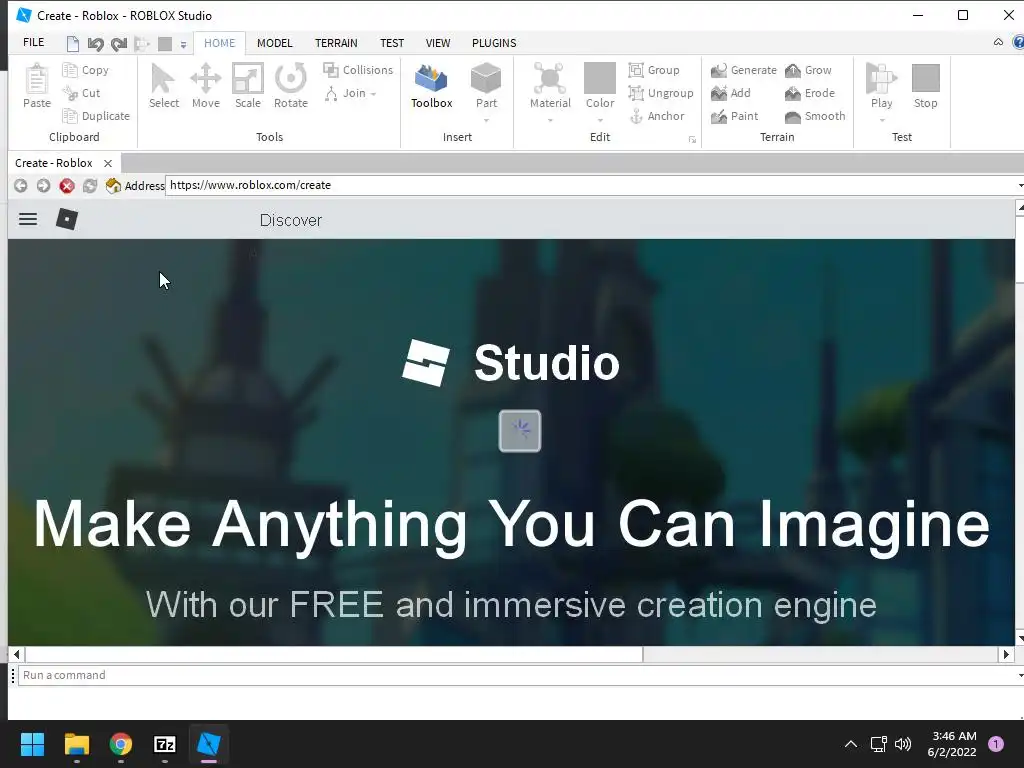Click the horizontal scrollbar thumb

point(334,654)
